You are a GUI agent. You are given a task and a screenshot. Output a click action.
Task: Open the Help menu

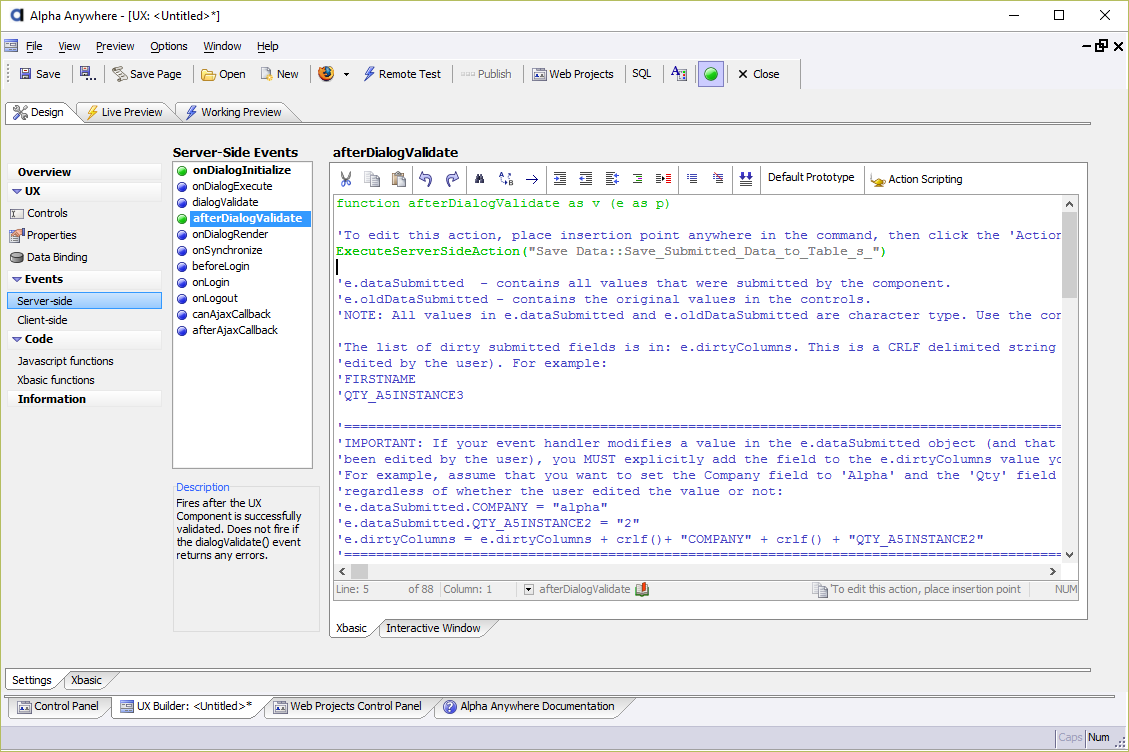[268, 46]
